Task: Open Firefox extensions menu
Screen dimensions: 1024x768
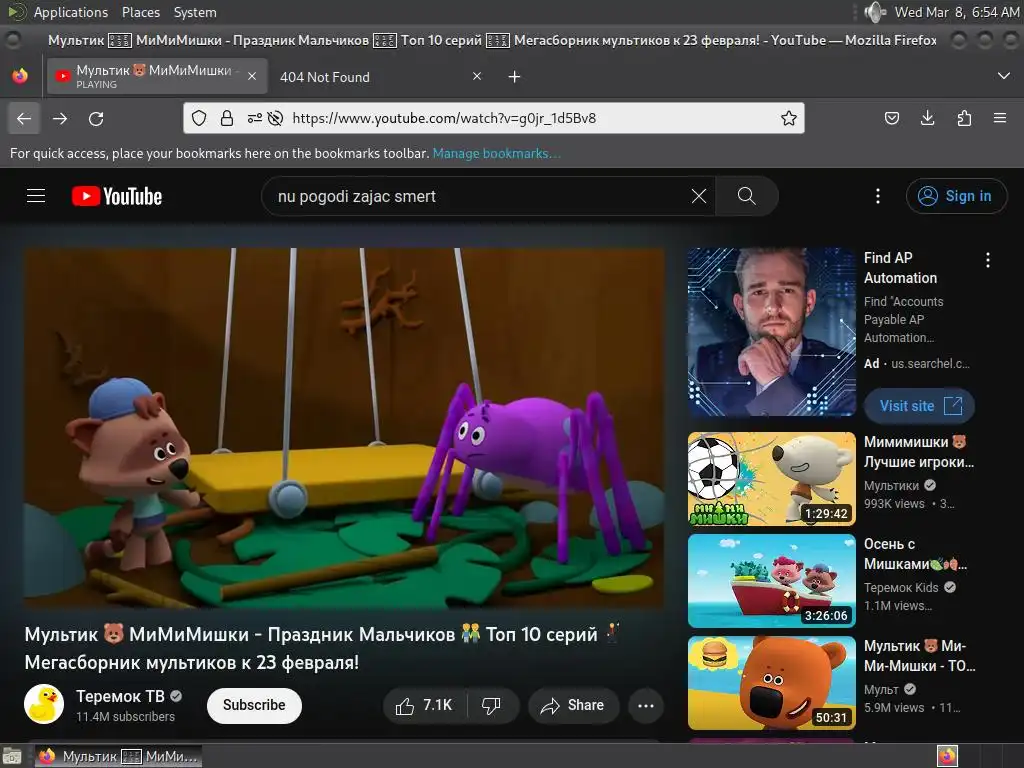Action: coord(964,118)
